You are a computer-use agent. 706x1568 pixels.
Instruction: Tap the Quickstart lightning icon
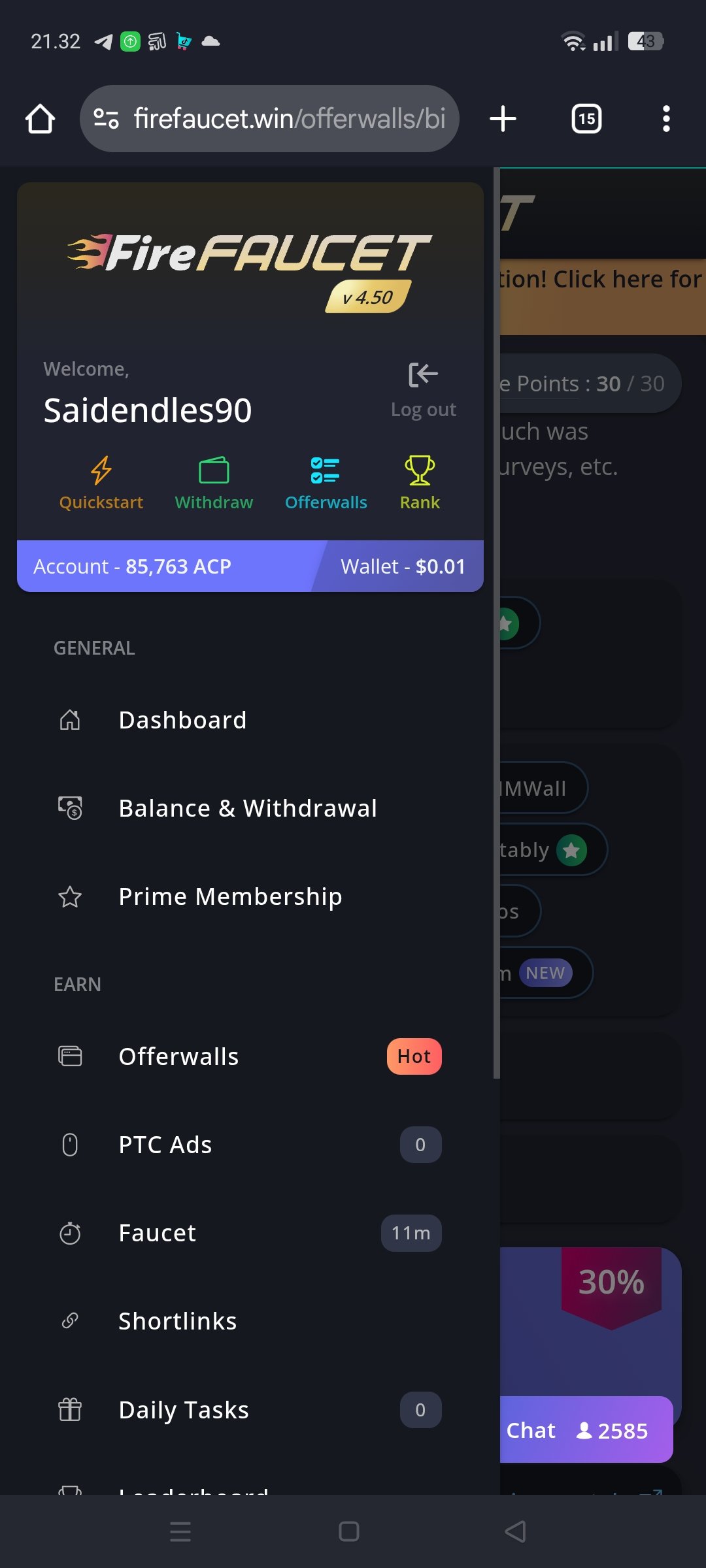click(101, 470)
